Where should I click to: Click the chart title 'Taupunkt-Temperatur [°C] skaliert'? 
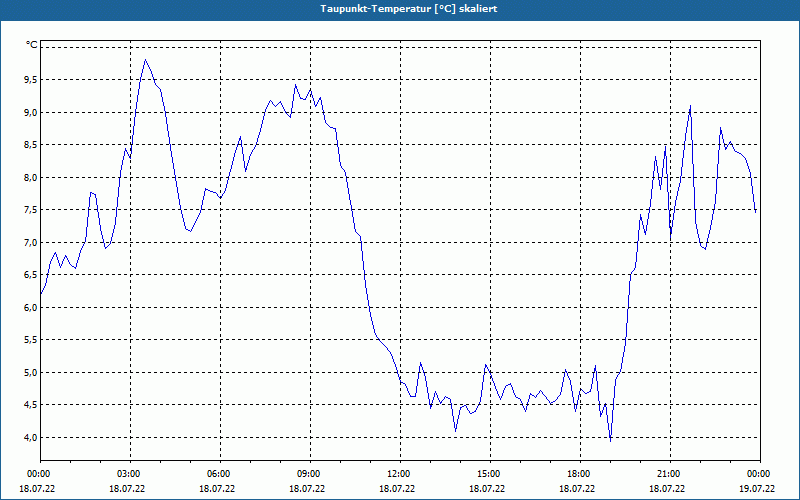409,9
